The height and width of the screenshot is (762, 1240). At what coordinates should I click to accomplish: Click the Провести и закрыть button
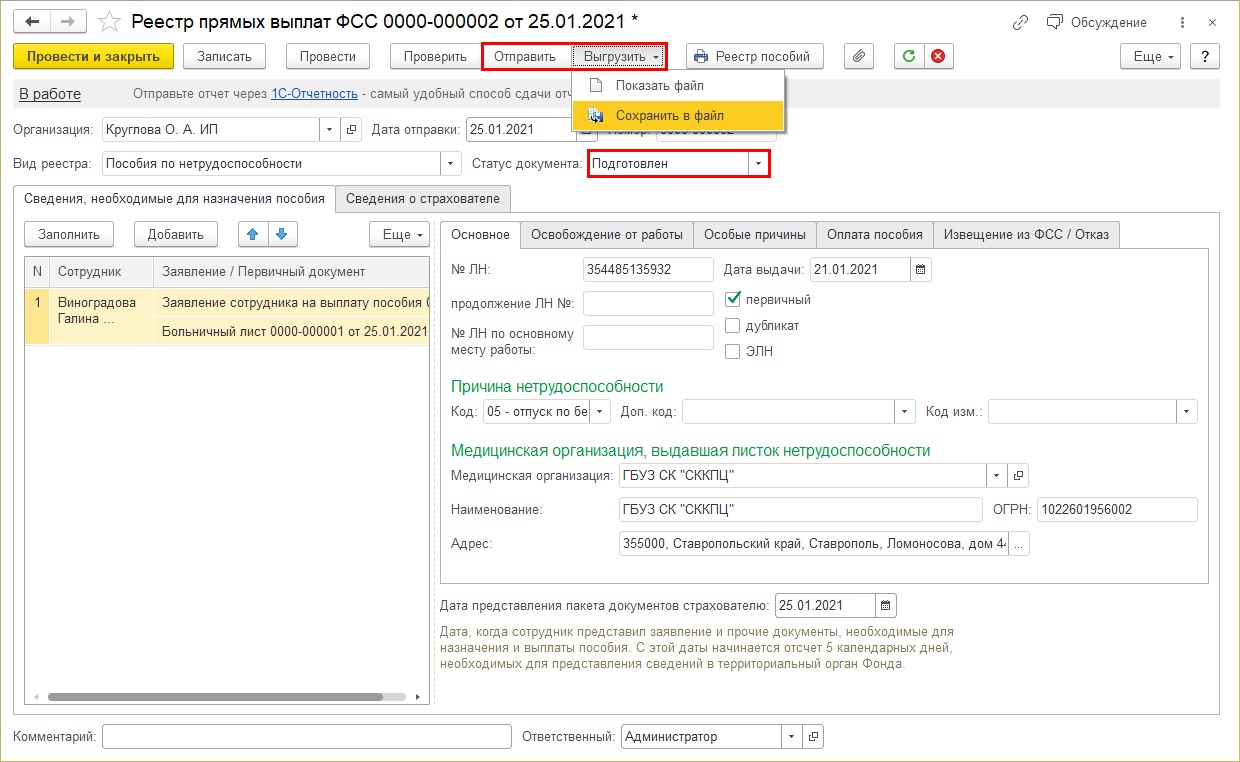pos(94,57)
